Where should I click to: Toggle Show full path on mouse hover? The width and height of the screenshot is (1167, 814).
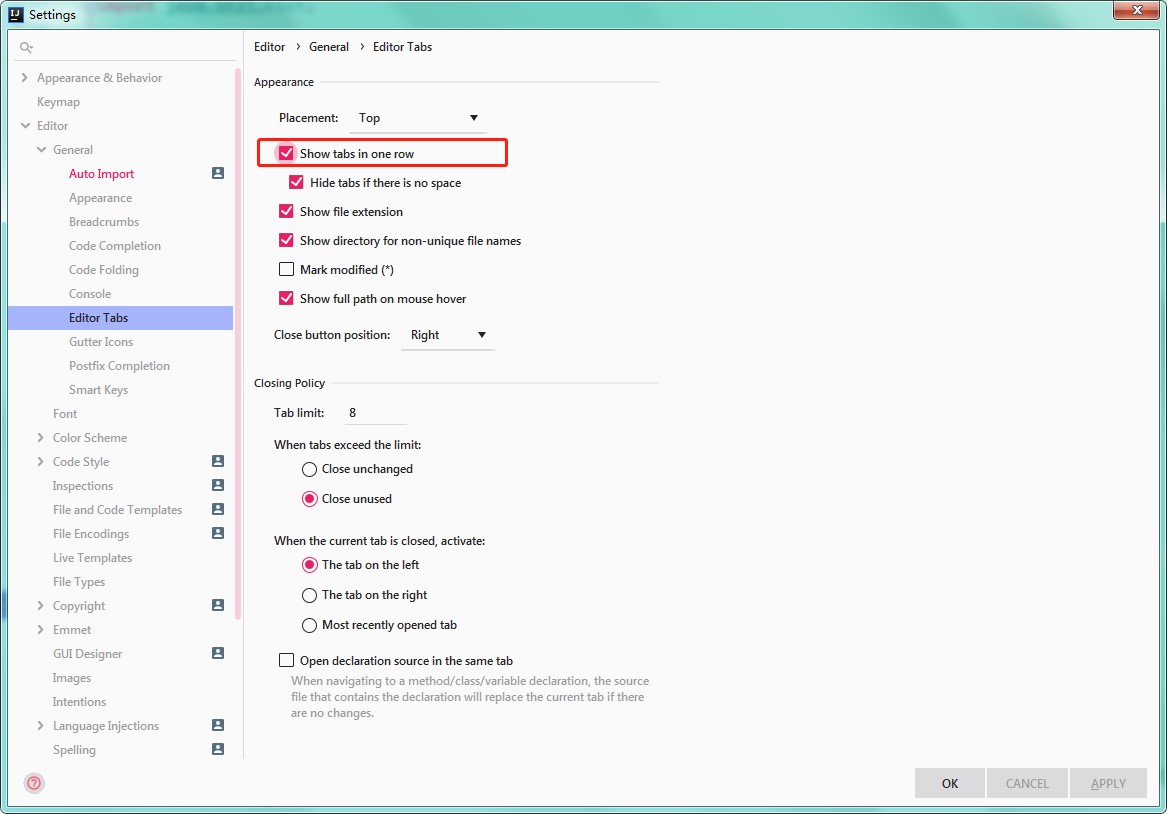tap(286, 298)
